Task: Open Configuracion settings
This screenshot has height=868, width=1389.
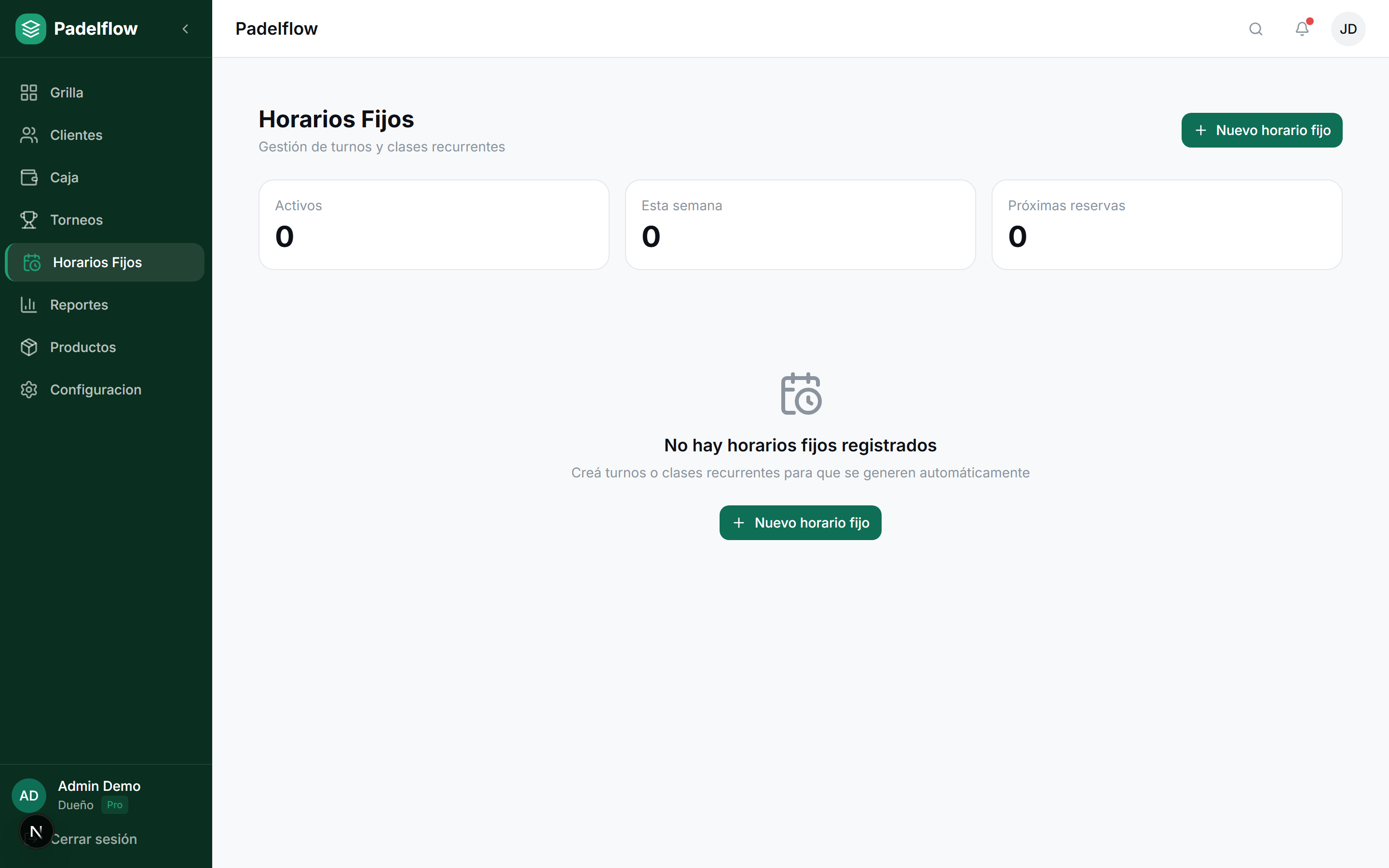Action: click(106, 390)
